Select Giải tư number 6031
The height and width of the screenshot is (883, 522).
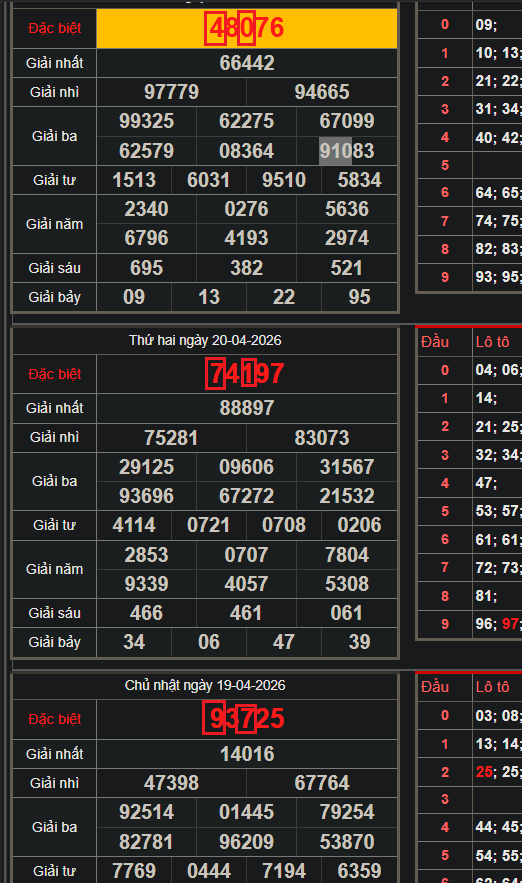pos(209,180)
